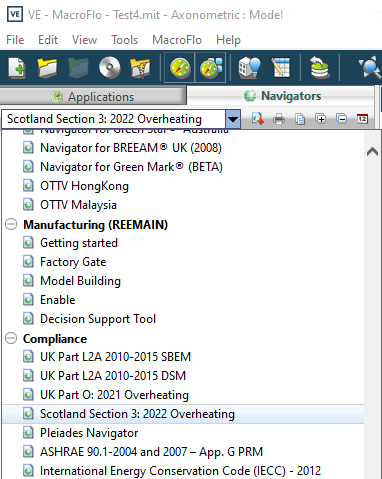Screen dimensions: 382x479
Task: Click the calendar 12 icon
Action: pyautogui.click(x=362, y=118)
